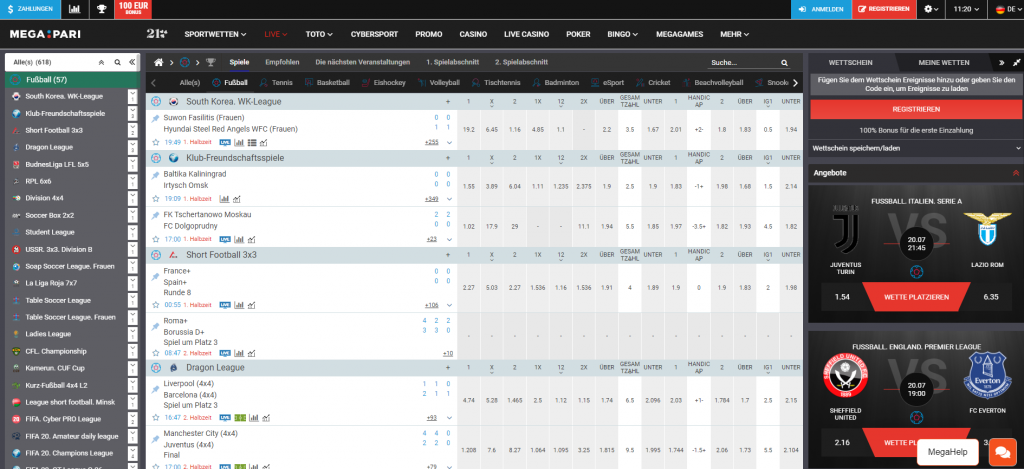Screen dimensions: 1024x469
Task: Click the search magnifier in left sidebar header
Action: (118, 63)
